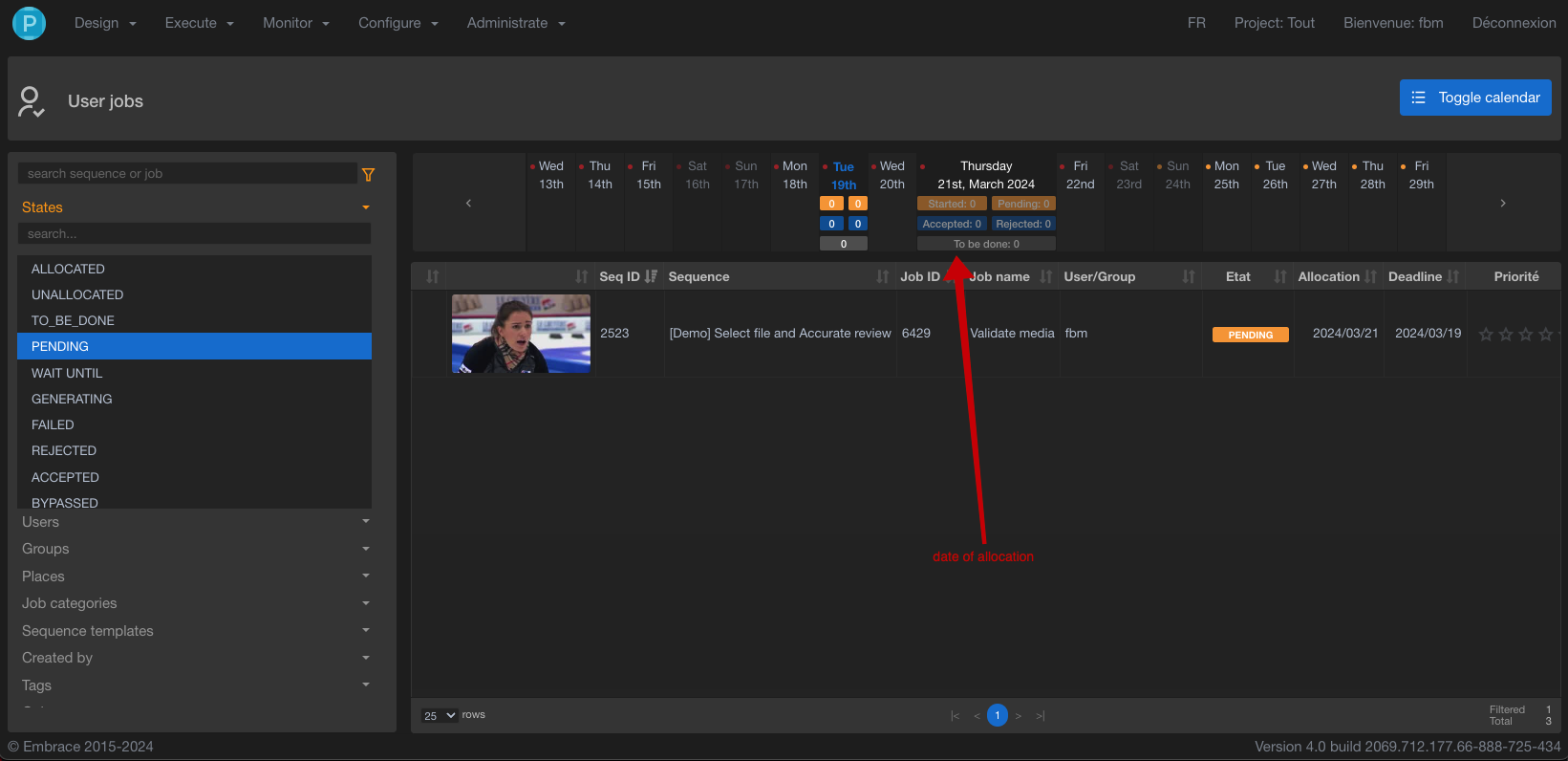Select WAIT UNTIL state filter
Viewport: 1568px width, 761px height.
[x=194, y=373]
